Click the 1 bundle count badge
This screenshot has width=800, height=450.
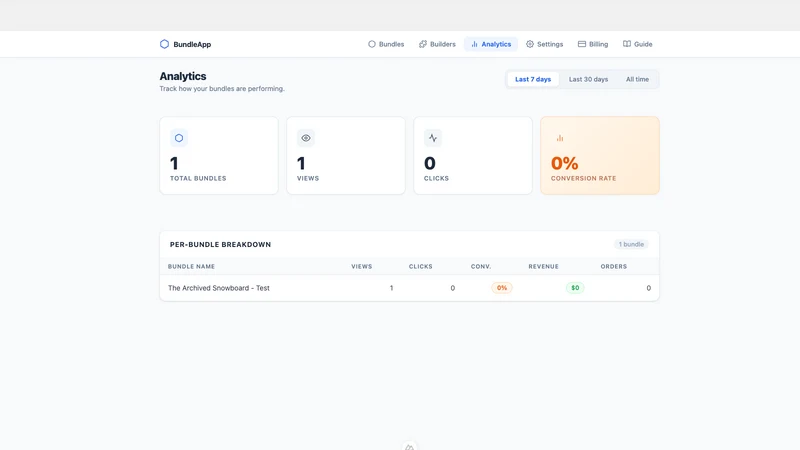pyautogui.click(x=631, y=244)
